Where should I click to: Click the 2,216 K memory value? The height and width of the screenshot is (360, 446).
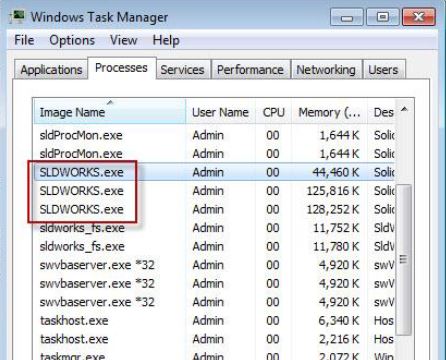[x=339, y=339]
